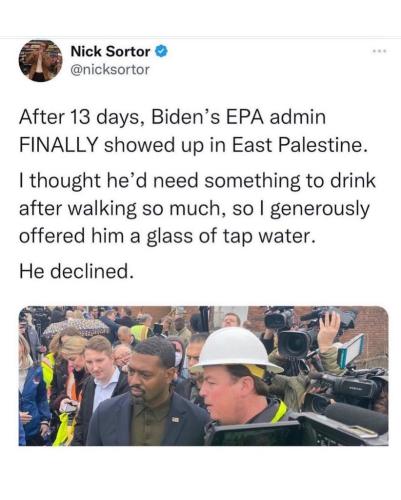Screen dimensions: 401x500
Task: Visit the @nicksortor handle link
Action: [110, 70]
